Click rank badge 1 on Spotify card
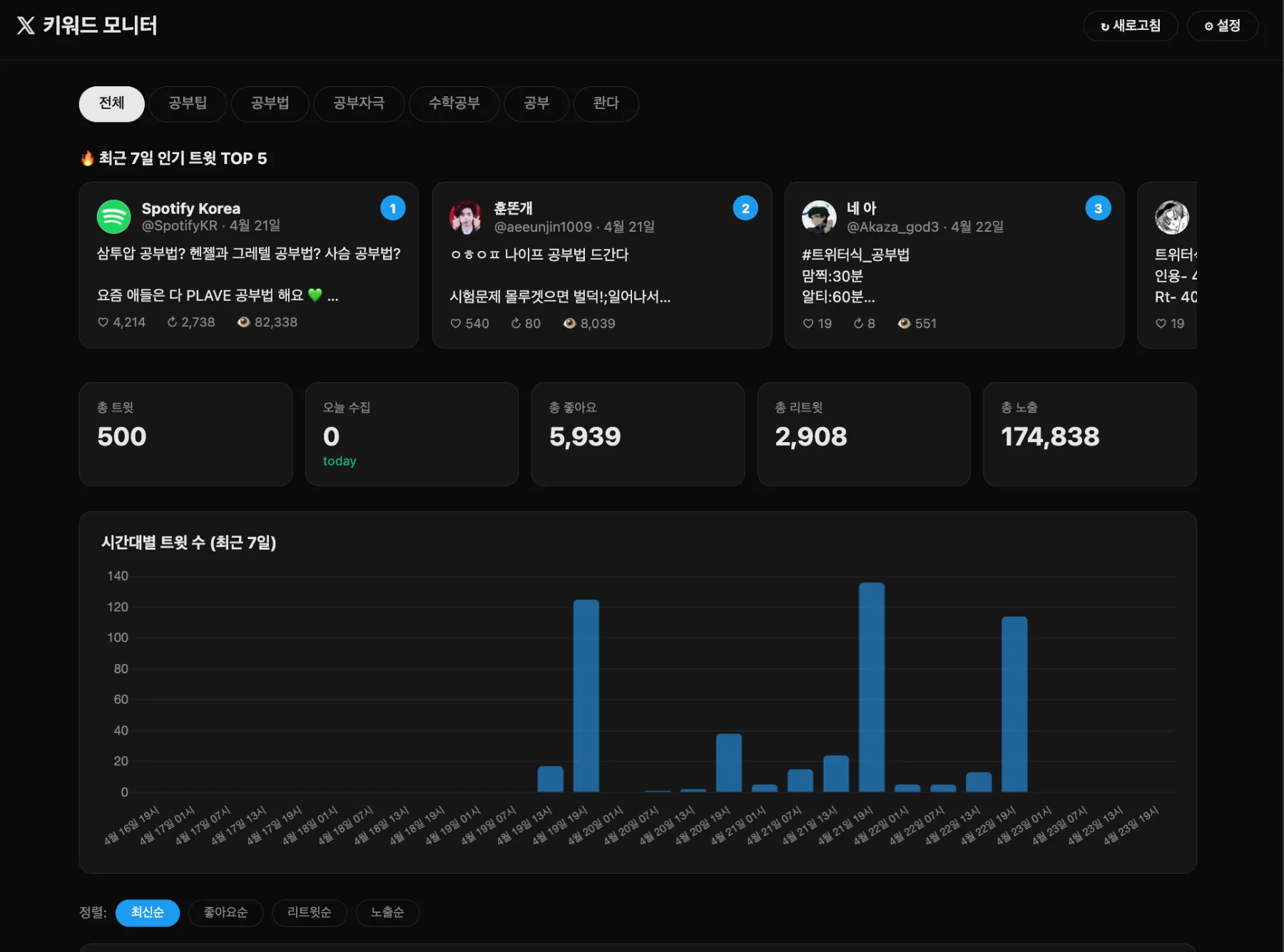 pyautogui.click(x=393, y=208)
